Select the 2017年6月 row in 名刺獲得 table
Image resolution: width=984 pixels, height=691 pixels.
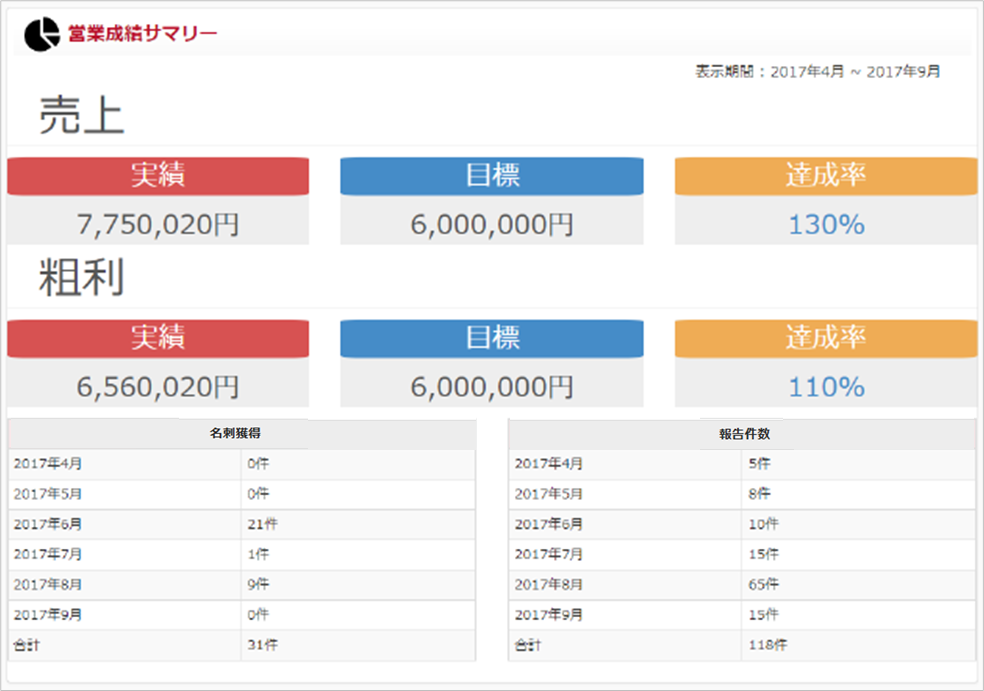(242, 524)
